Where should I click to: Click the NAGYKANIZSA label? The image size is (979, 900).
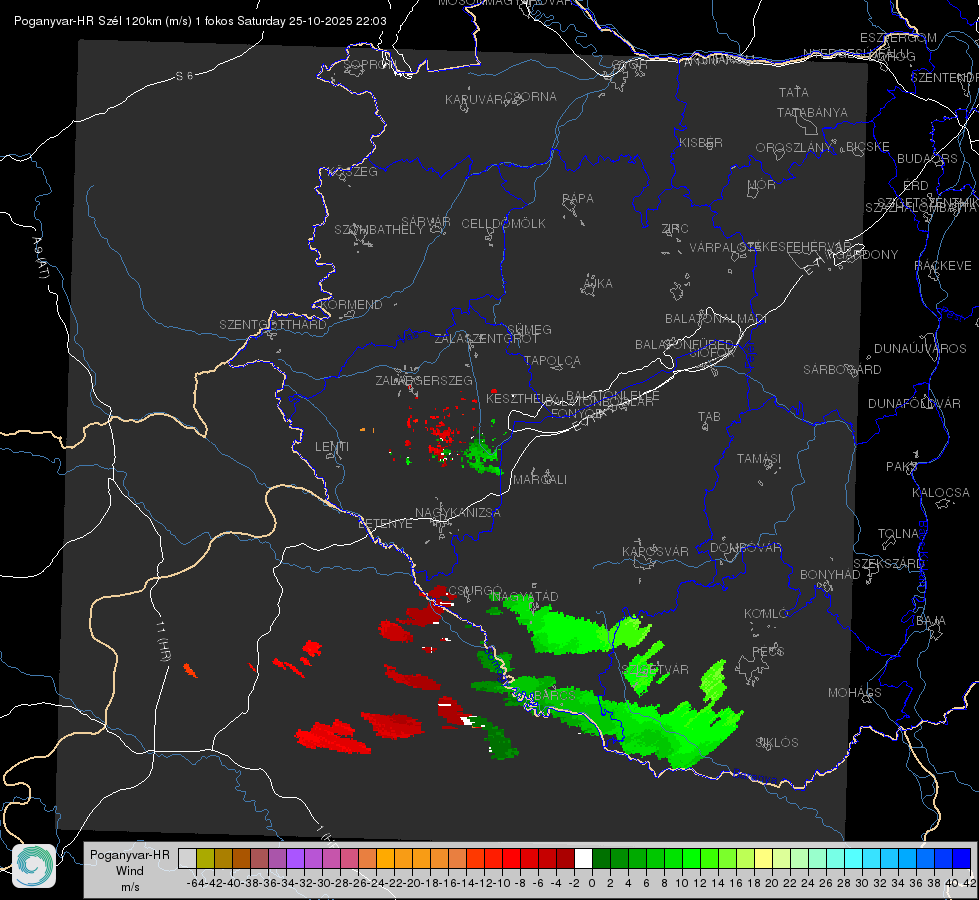pyautogui.click(x=458, y=513)
